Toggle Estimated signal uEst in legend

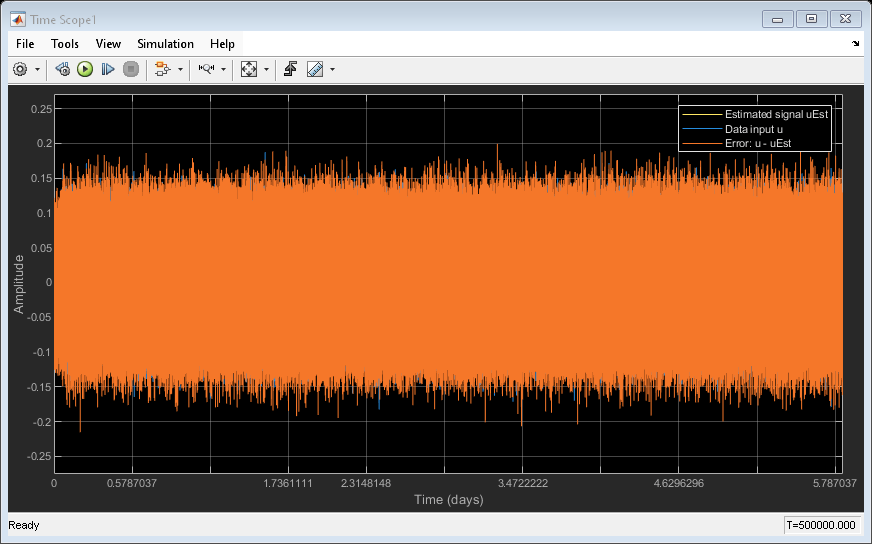click(x=776, y=115)
